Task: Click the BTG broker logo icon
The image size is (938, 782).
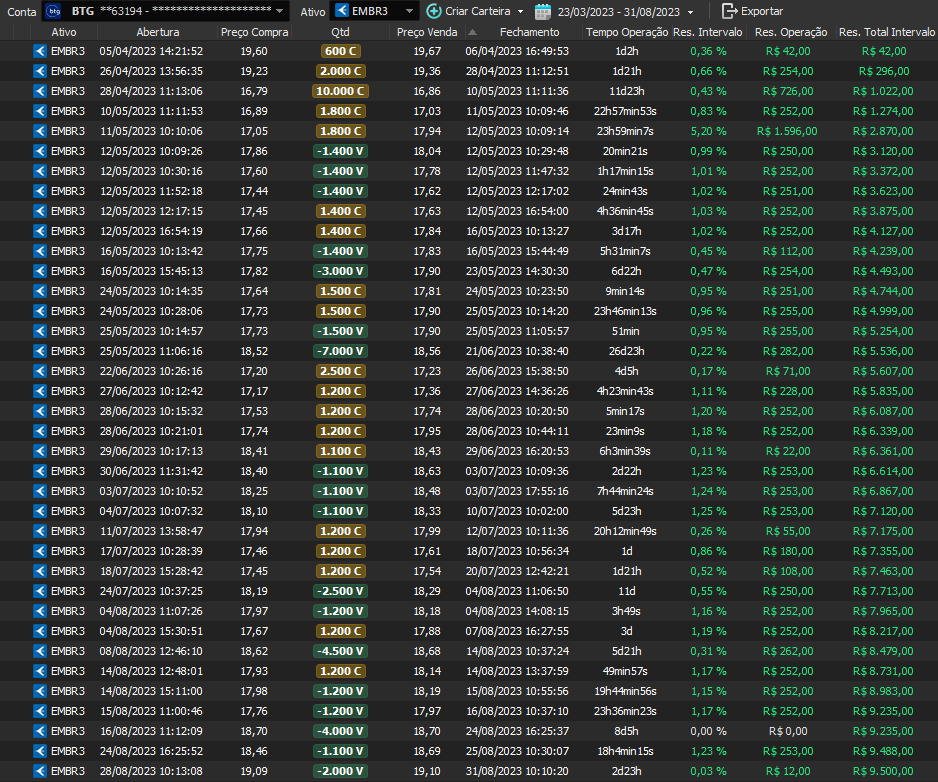Action: click(53, 11)
